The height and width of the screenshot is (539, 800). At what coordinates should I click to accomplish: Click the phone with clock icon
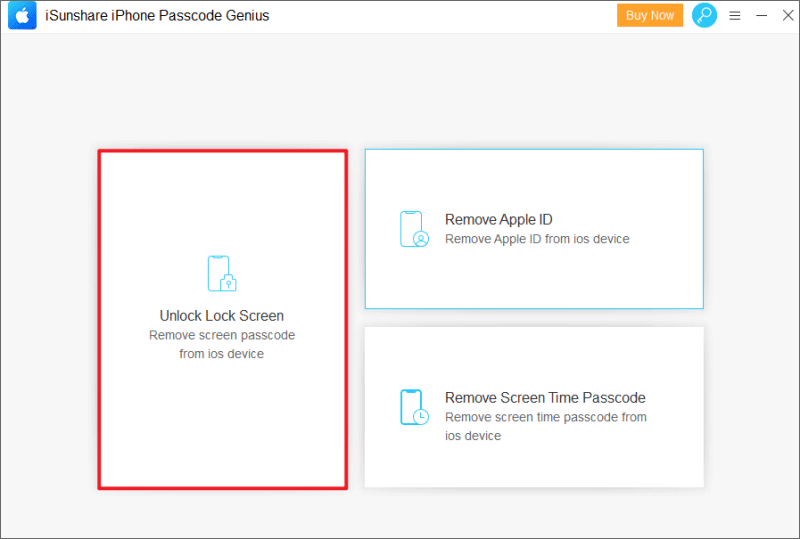click(x=414, y=407)
